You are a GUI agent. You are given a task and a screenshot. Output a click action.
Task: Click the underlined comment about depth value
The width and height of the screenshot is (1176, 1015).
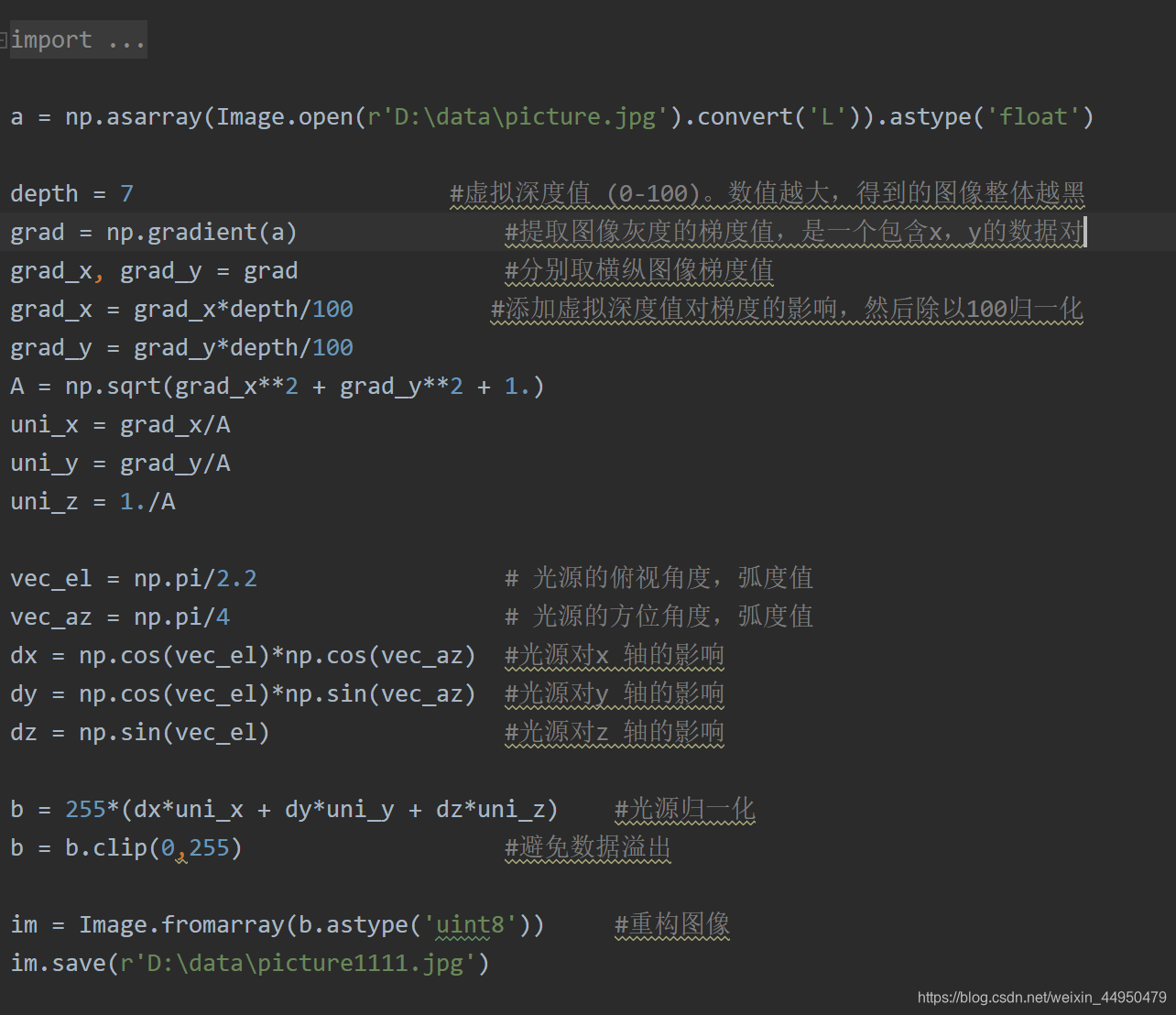(x=765, y=193)
